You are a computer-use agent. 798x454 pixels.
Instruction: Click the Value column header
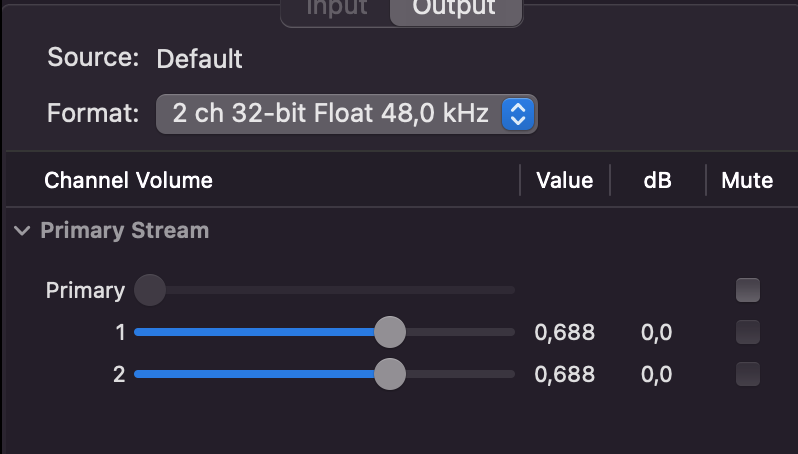coord(564,181)
